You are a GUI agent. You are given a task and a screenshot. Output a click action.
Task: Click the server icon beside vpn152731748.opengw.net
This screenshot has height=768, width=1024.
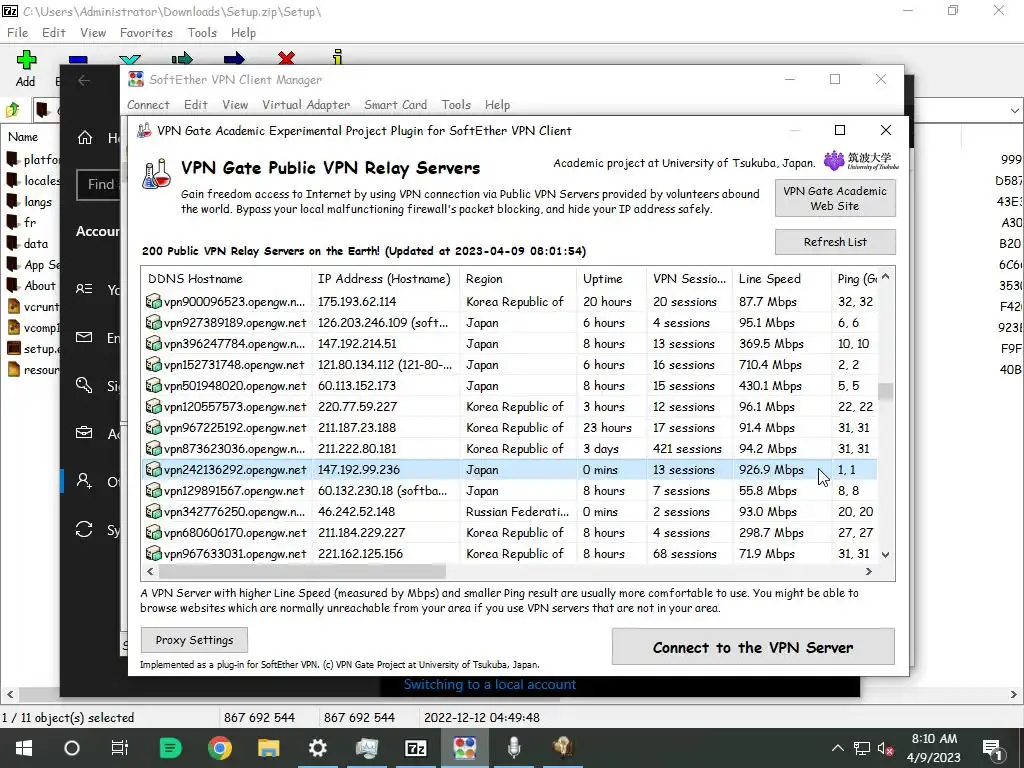153,364
